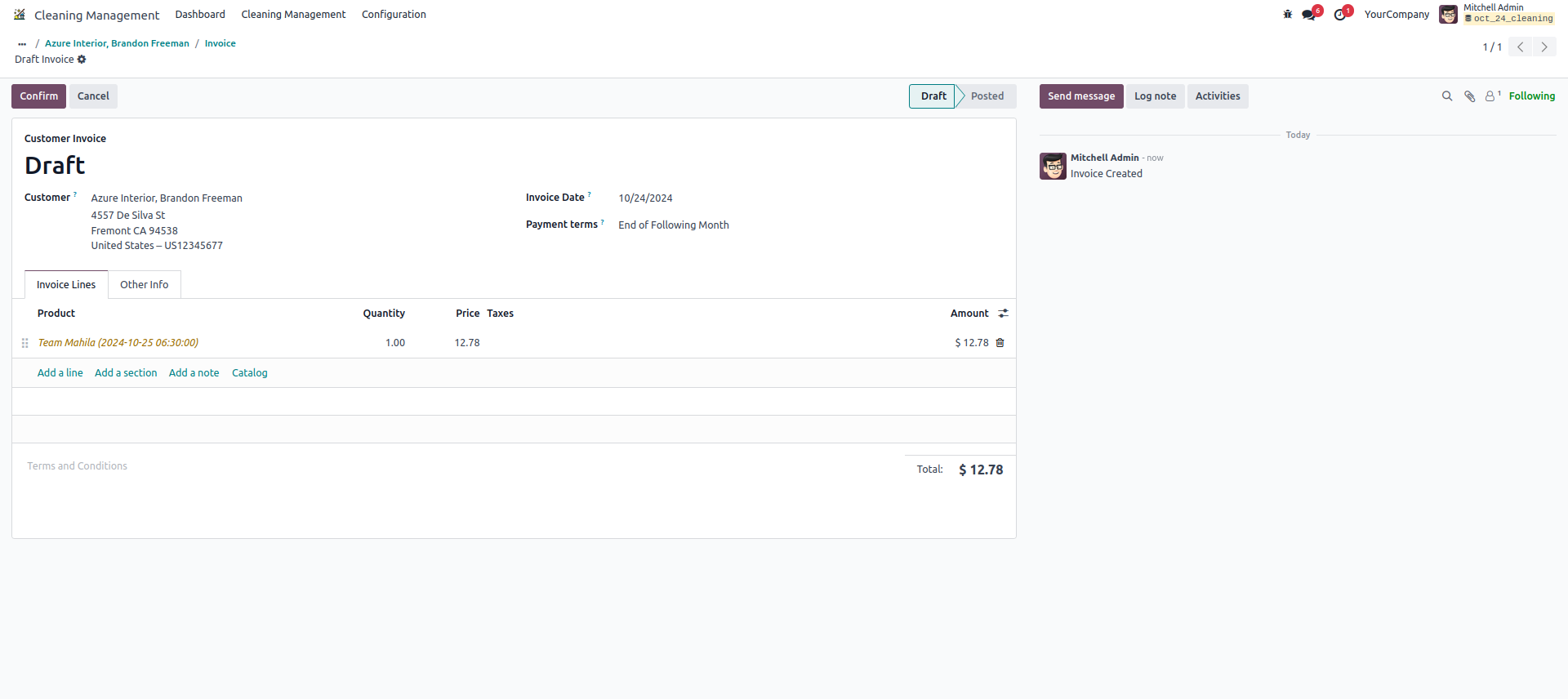Delete the Team Mahila invoice line
1568x699 pixels.
[x=1000, y=343]
